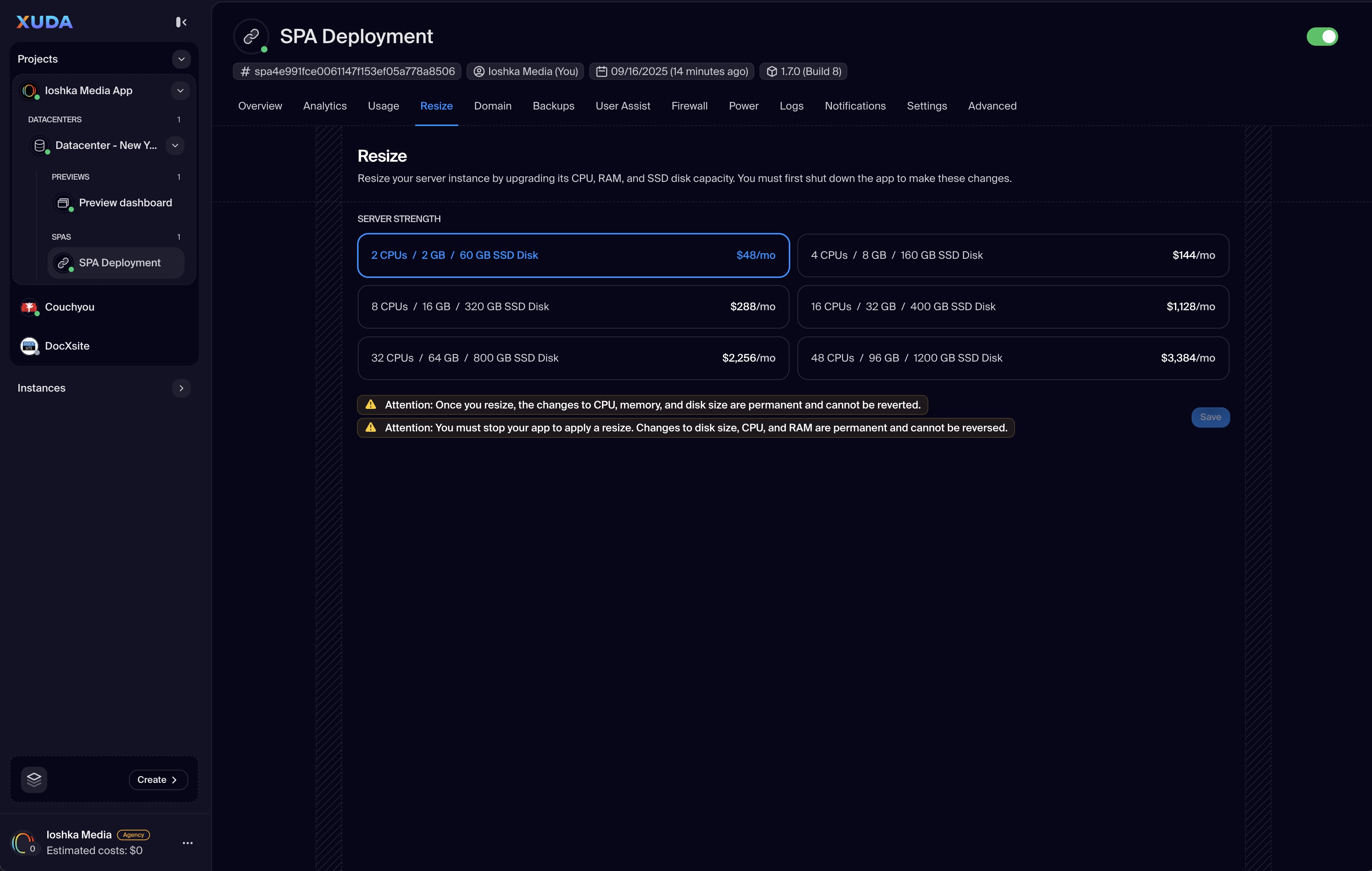1372x871 pixels.
Task: Open the Backups tab
Action: point(553,106)
